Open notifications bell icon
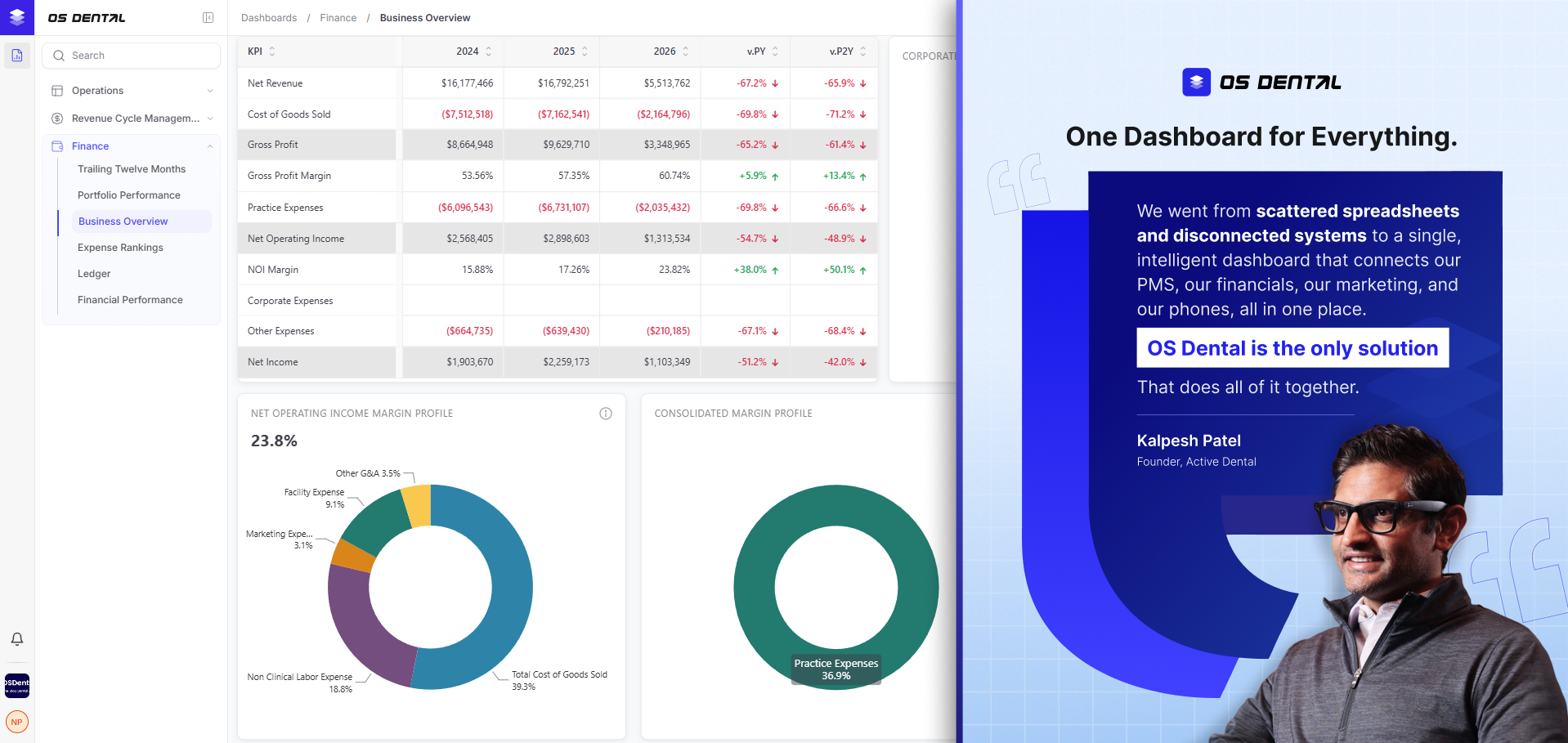 17,639
